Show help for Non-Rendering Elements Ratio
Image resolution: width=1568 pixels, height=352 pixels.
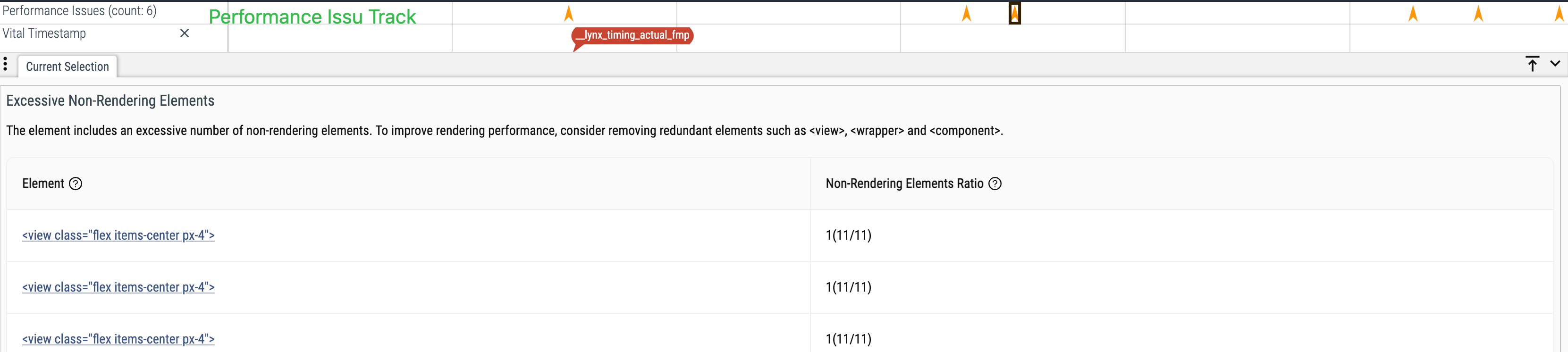[x=995, y=184]
